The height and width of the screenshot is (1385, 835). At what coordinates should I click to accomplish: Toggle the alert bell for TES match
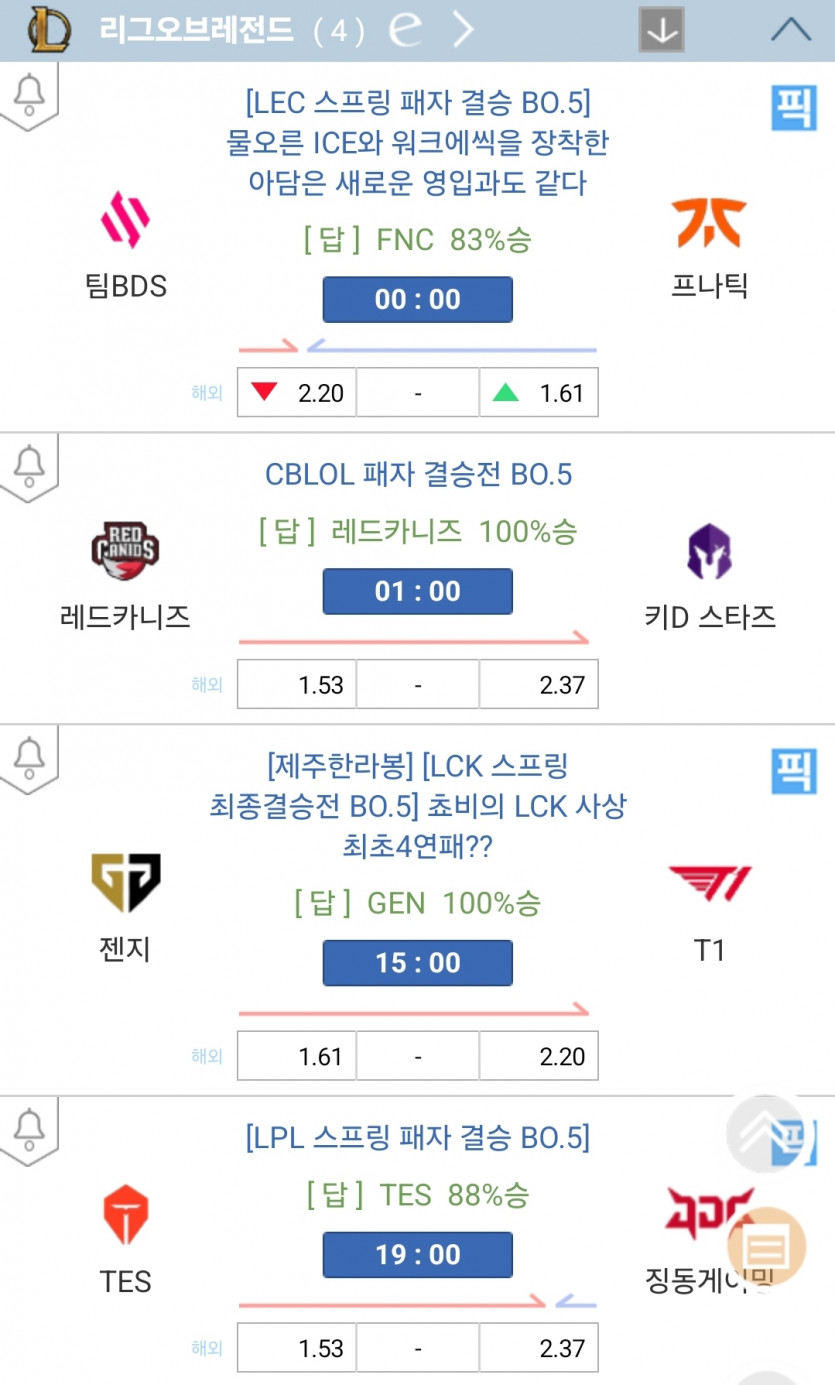point(29,1126)
